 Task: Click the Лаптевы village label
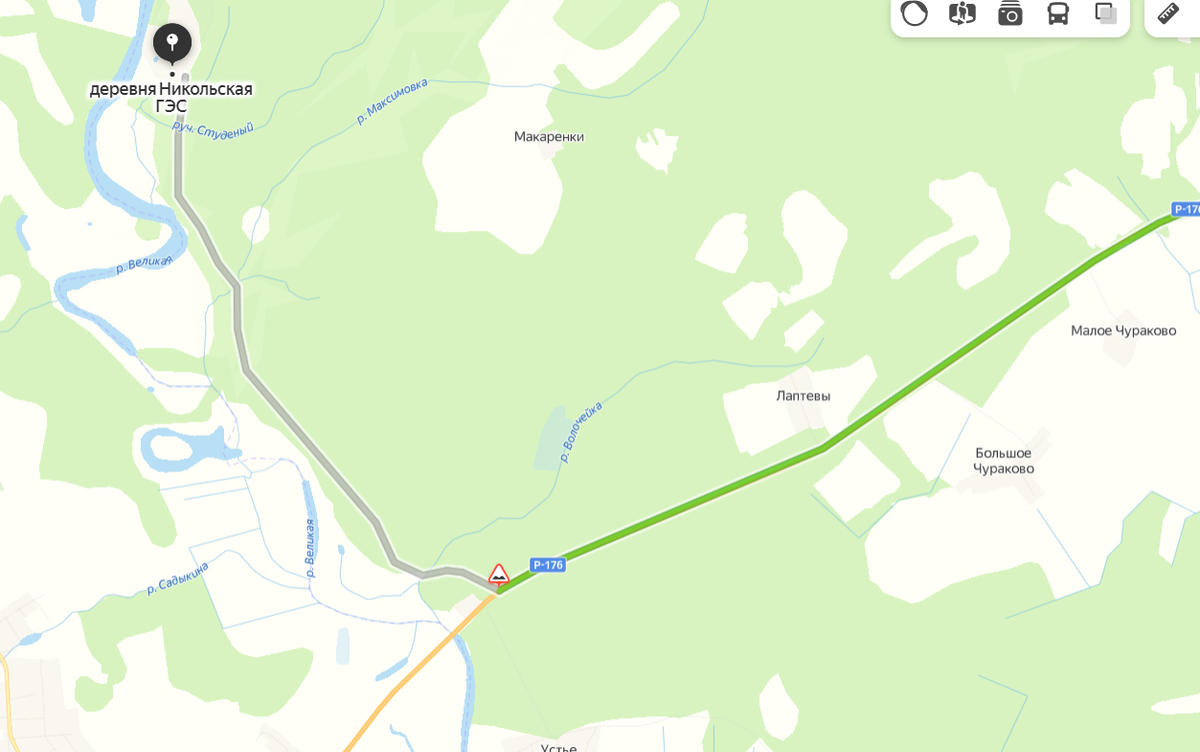[803, 395]
